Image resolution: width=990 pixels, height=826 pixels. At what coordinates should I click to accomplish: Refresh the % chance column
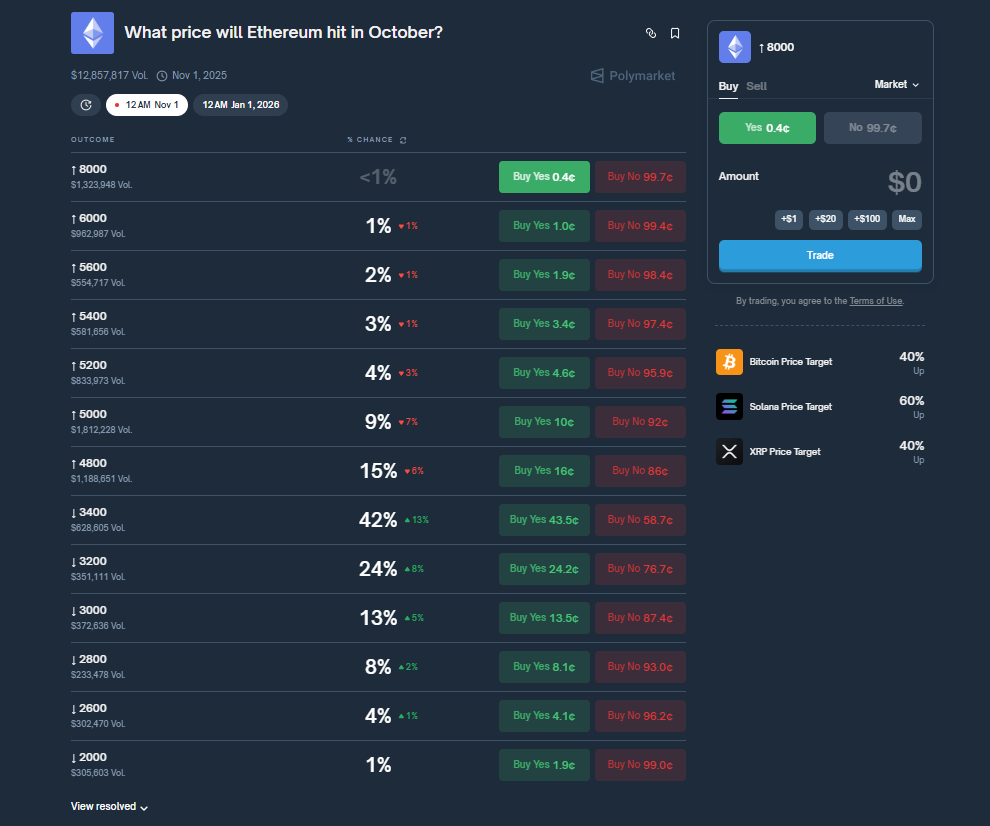403,140
